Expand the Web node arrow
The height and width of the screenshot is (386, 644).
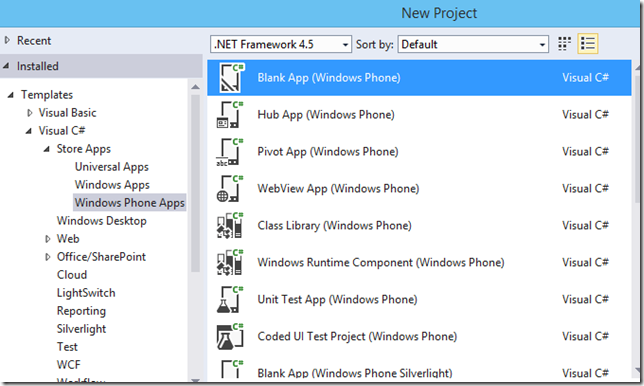[48, 239]
